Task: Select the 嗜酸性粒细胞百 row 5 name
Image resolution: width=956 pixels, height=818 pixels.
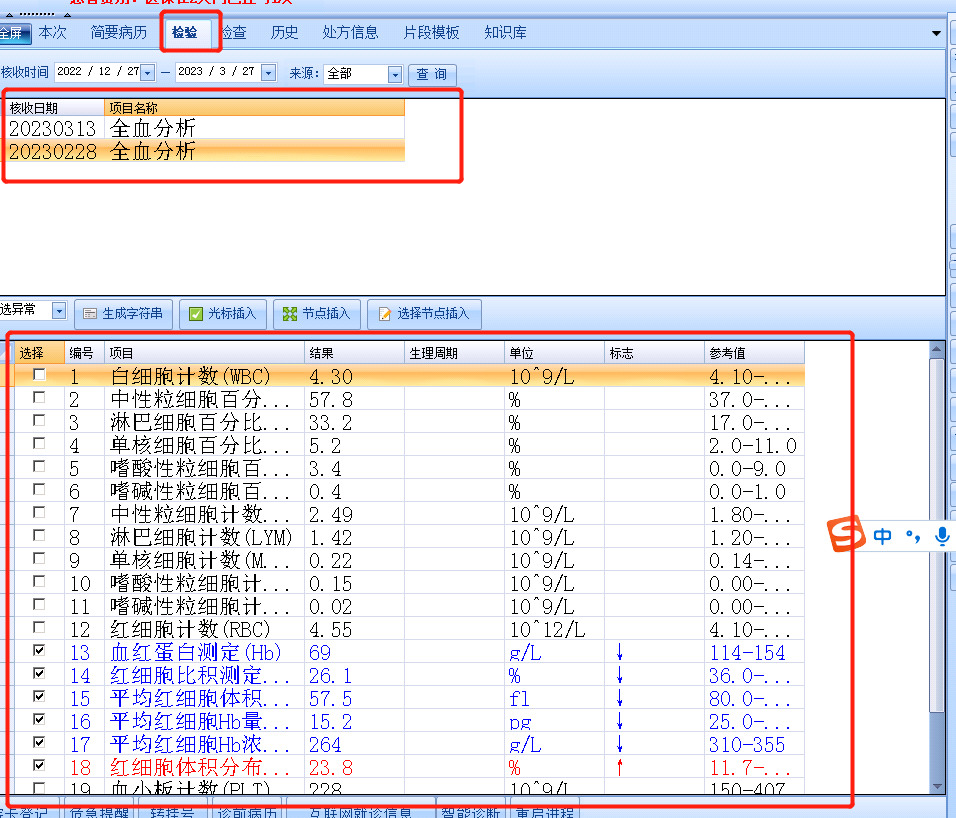Action: [x=199, y=469]
